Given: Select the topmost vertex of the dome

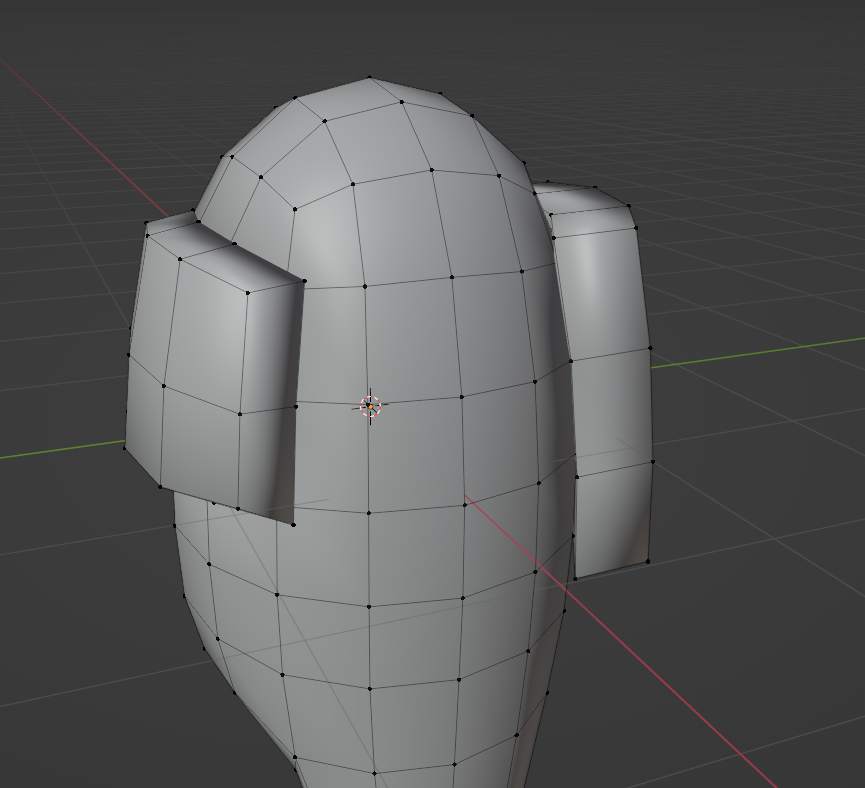Looking at the screenshot, I should point(370,78).
